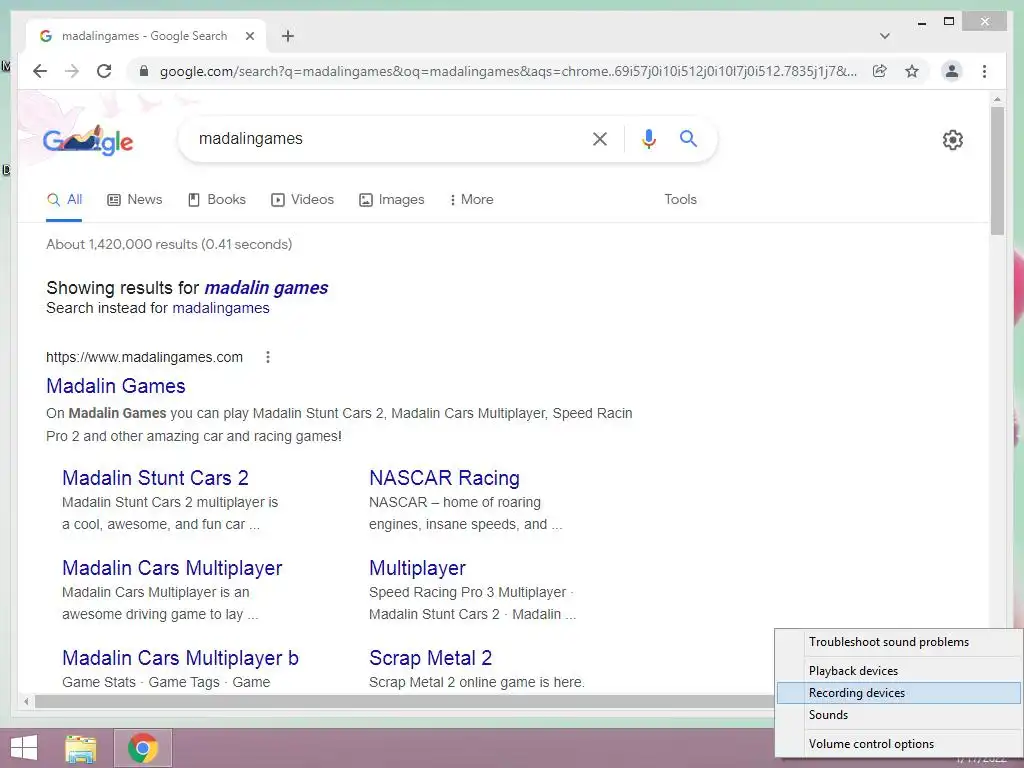Switch to the Videos tab

[x=302, y=200]
